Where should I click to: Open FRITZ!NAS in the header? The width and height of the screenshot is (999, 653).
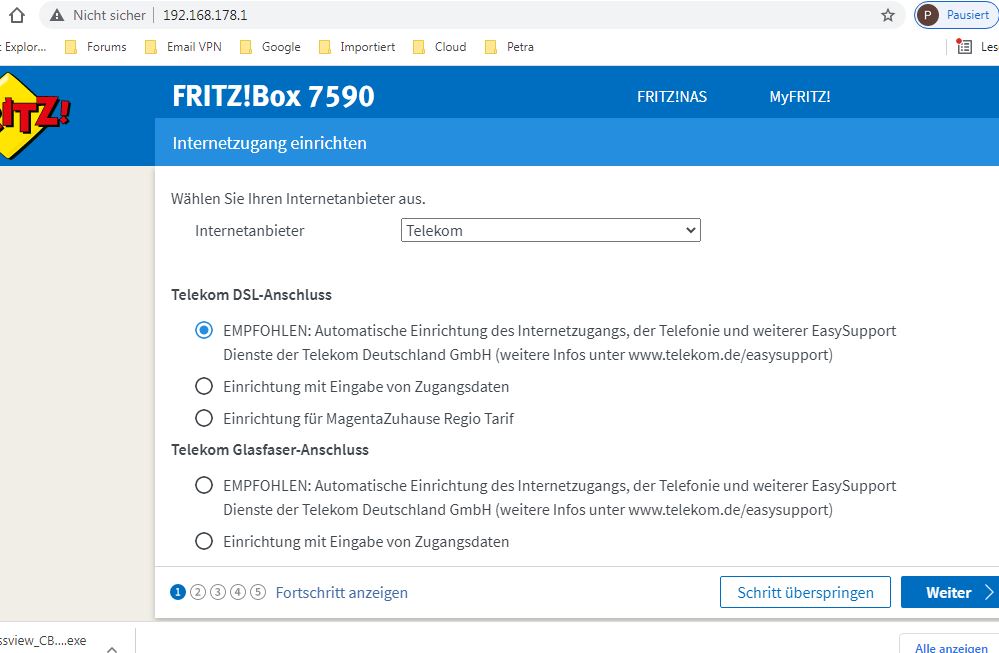pyautogui.click(x=672, y=97)
